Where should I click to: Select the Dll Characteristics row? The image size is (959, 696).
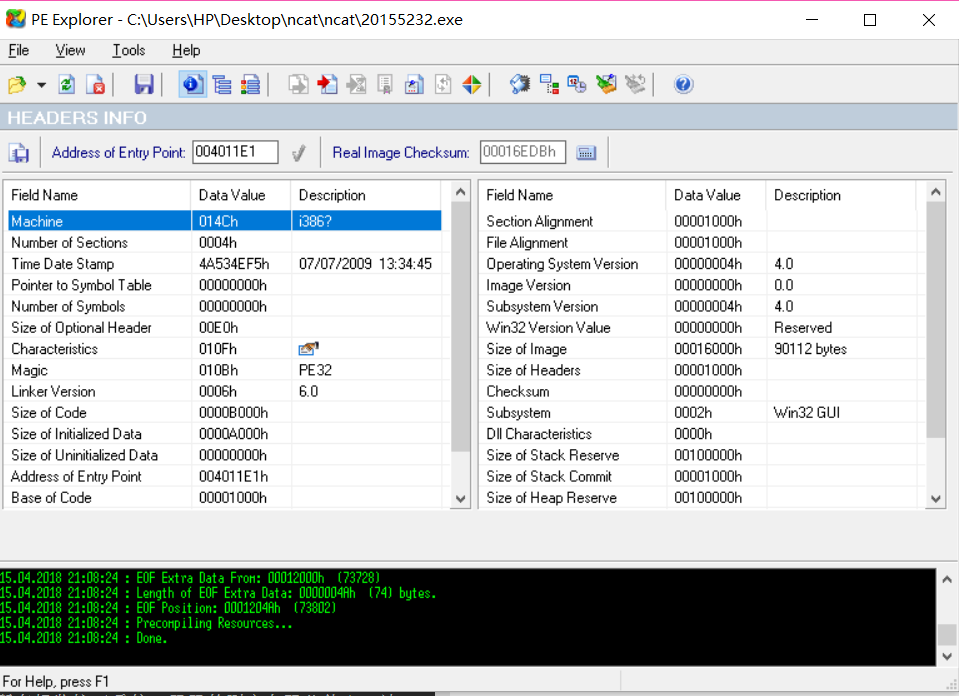(699, 434)
